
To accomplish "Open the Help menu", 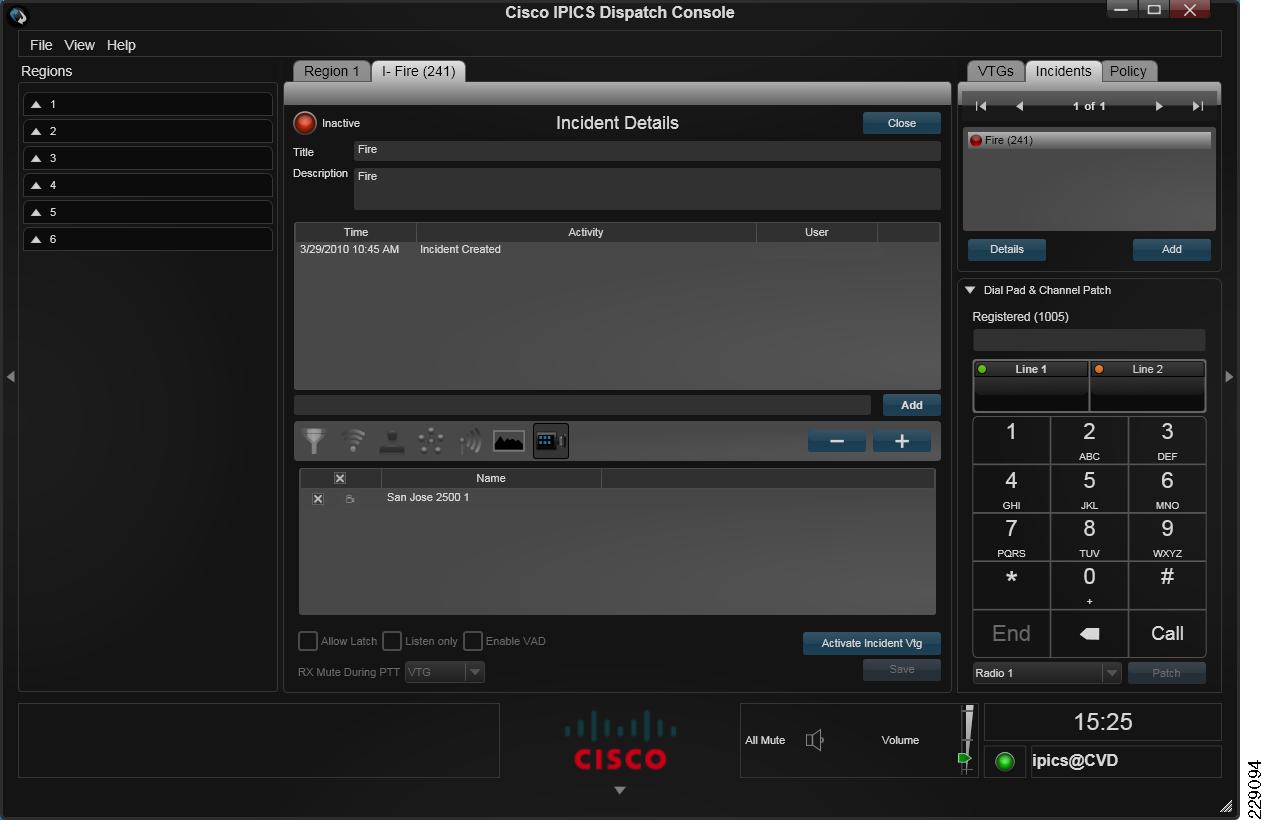I will [x=121, y=45].
